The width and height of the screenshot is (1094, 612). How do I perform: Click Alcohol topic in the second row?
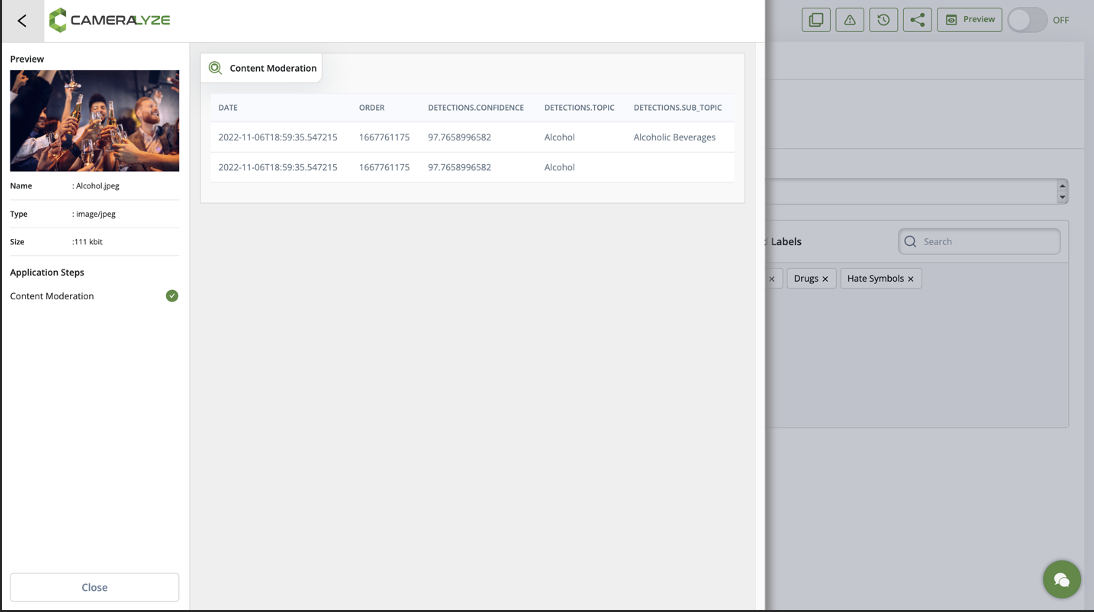coord(560,167)
